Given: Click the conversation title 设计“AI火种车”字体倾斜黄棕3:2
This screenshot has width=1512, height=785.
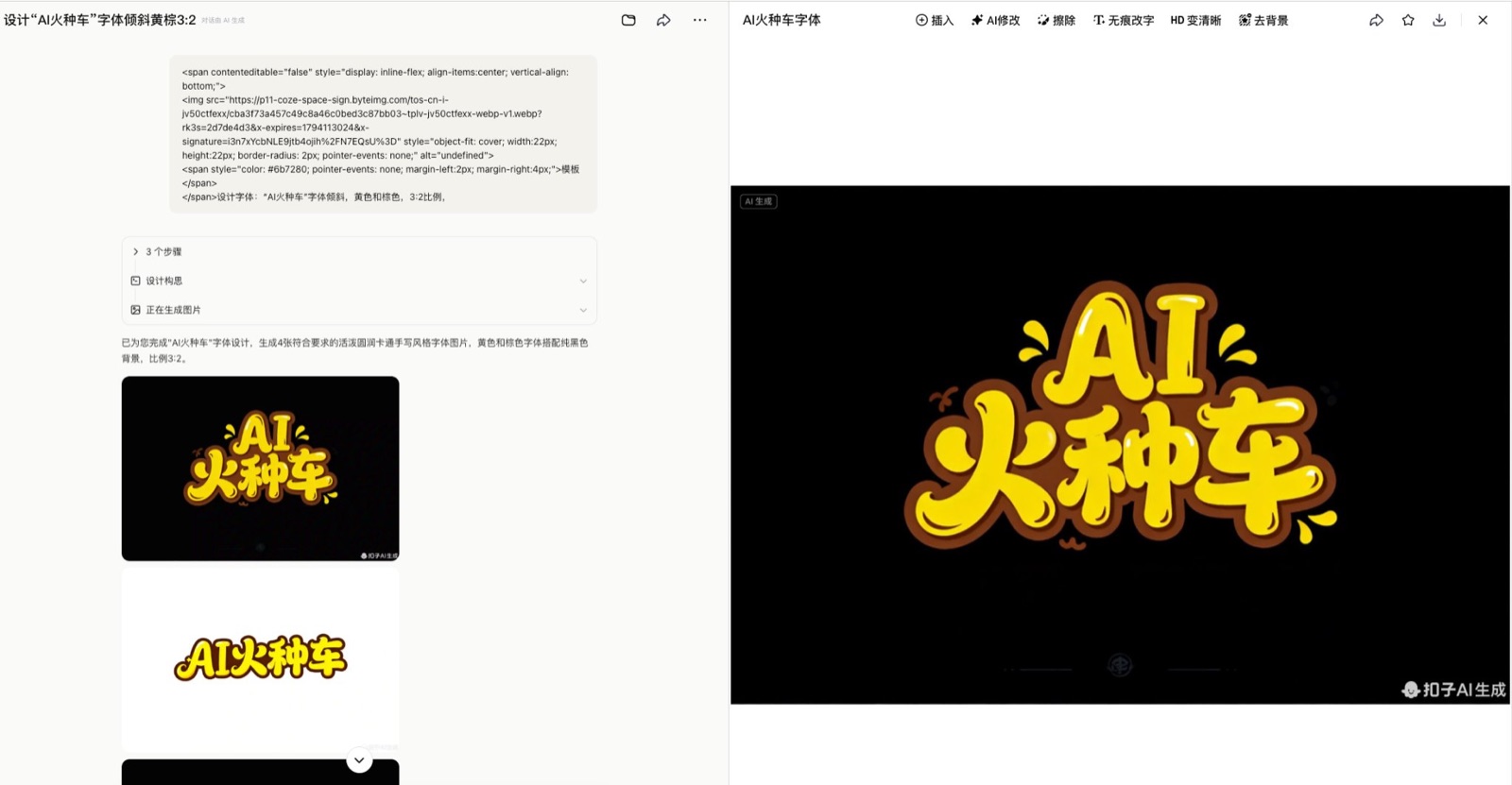Looking at the screenshot, I should point(100,20).
